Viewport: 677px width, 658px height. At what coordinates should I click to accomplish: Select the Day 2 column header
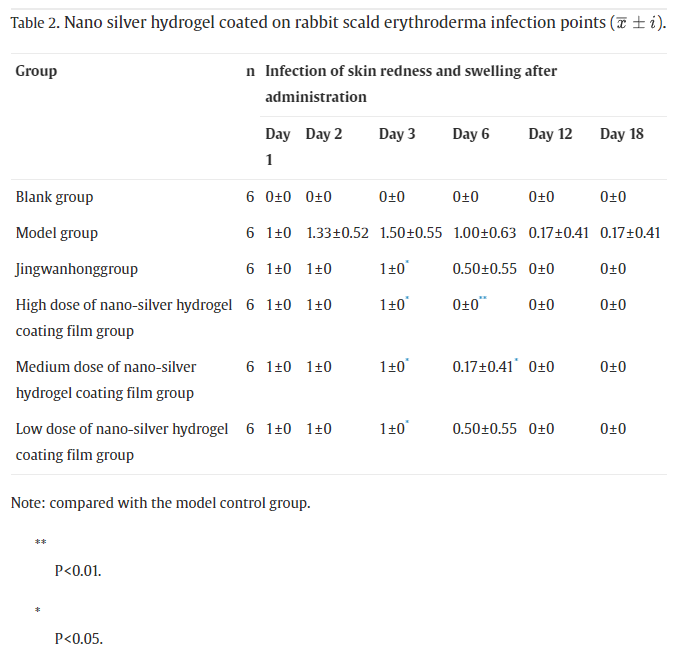click(x=324, y=134)
